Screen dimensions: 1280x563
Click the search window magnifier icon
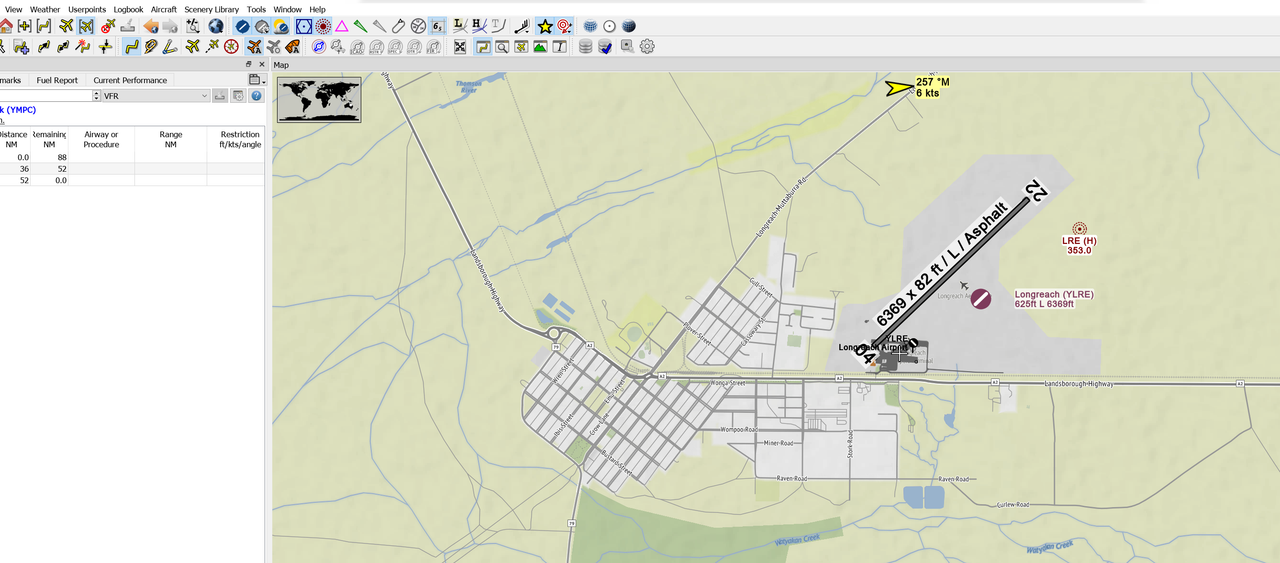(502, 47)
